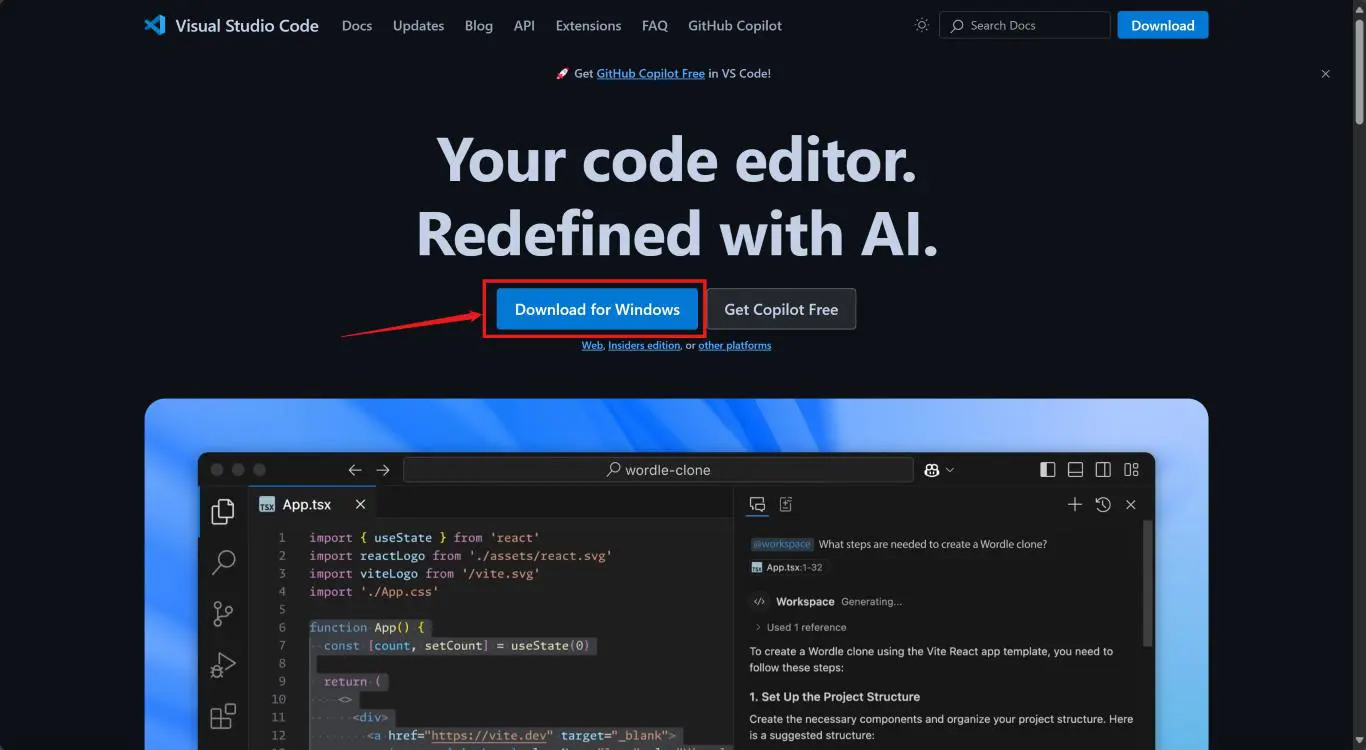Expand the Copilot dropdown chevron in title bar
This screenshot has height=750, width=1366.
(950, 470)
